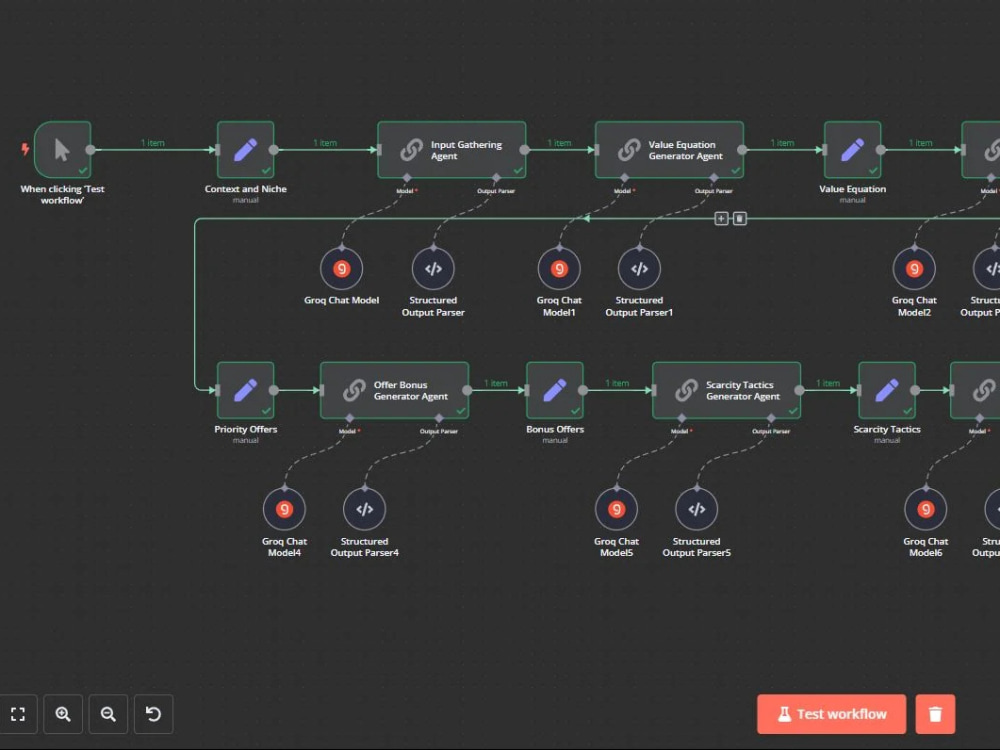Screen dimensions: 1000x750
Task: Add a node on the connection line
Action: click(721, 219)
